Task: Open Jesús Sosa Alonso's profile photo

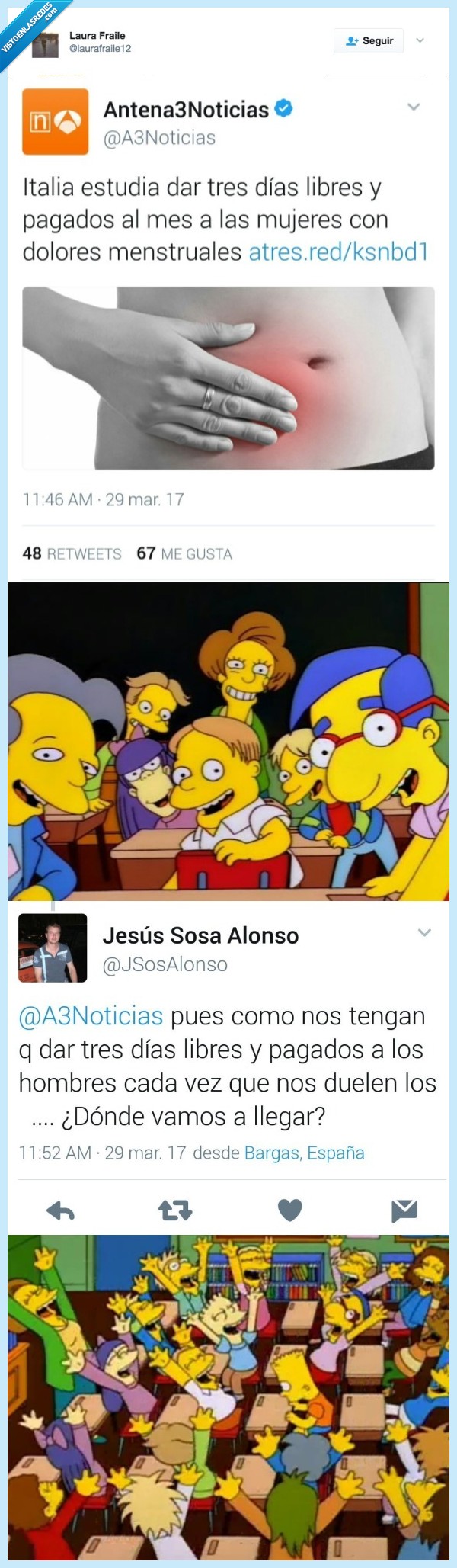Action: [53, 948]
